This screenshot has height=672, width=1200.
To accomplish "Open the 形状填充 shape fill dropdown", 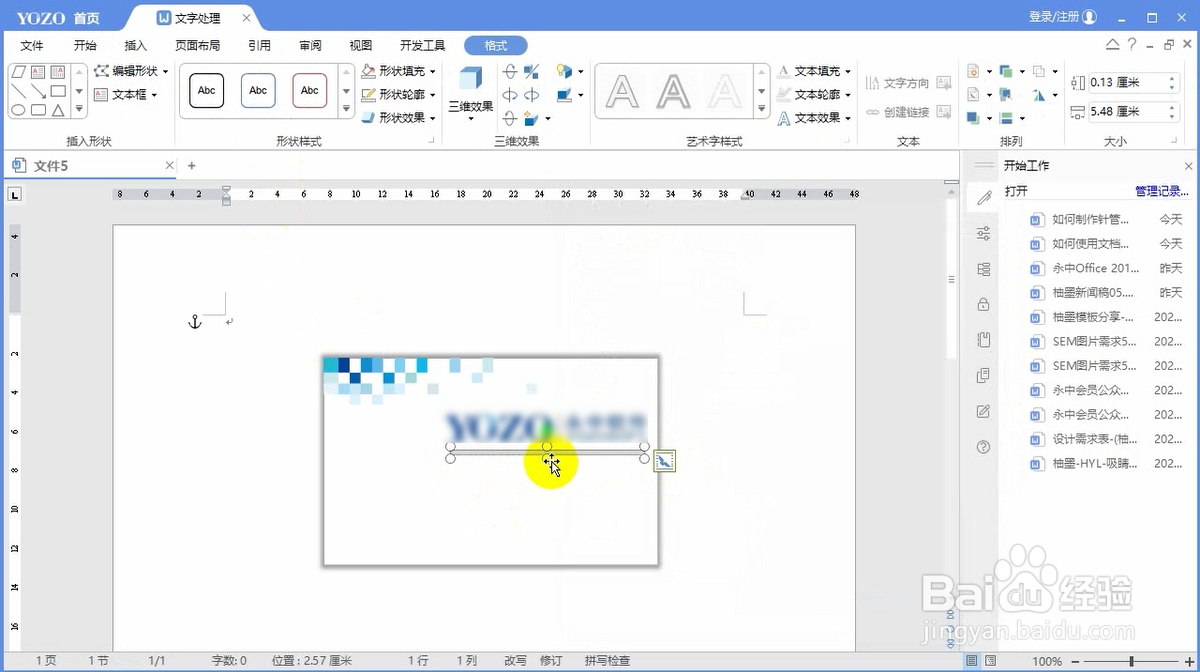I will coord(398,71).
